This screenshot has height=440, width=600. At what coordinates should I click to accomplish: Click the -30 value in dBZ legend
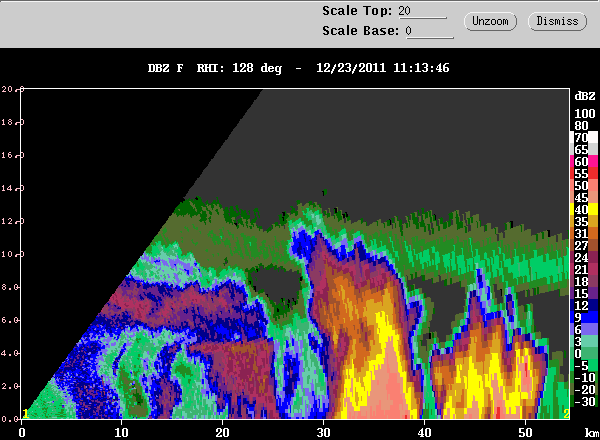pyautogui.click(x=585, y=401)
